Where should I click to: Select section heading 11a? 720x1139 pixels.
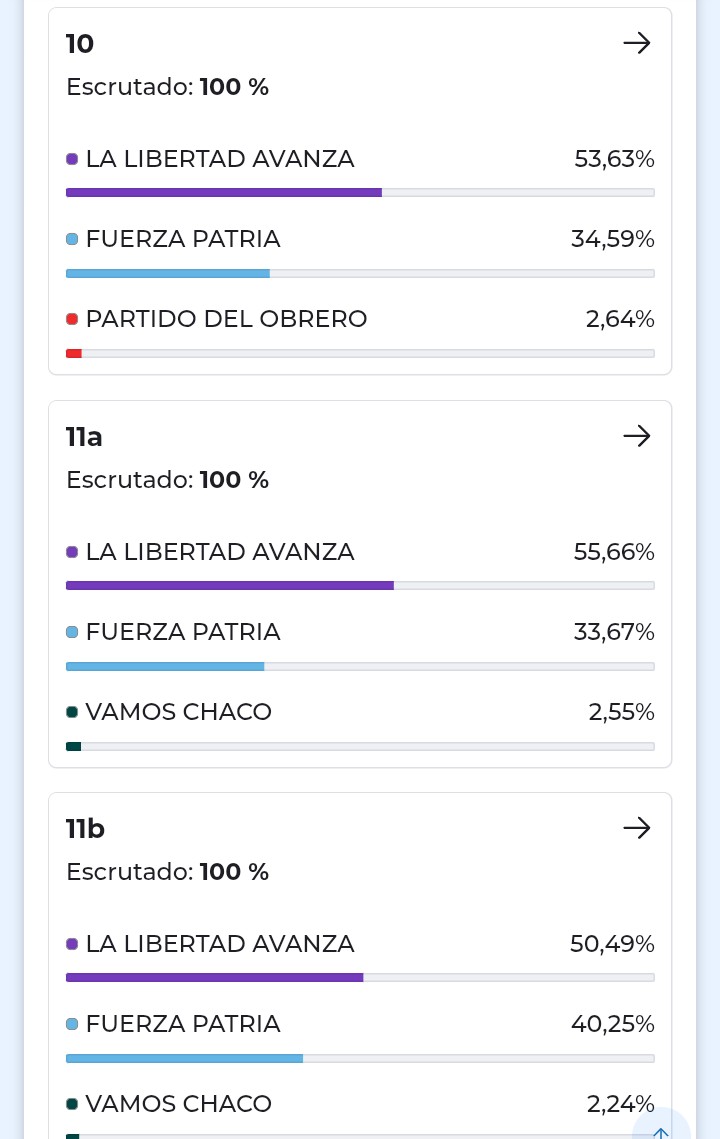84,437
